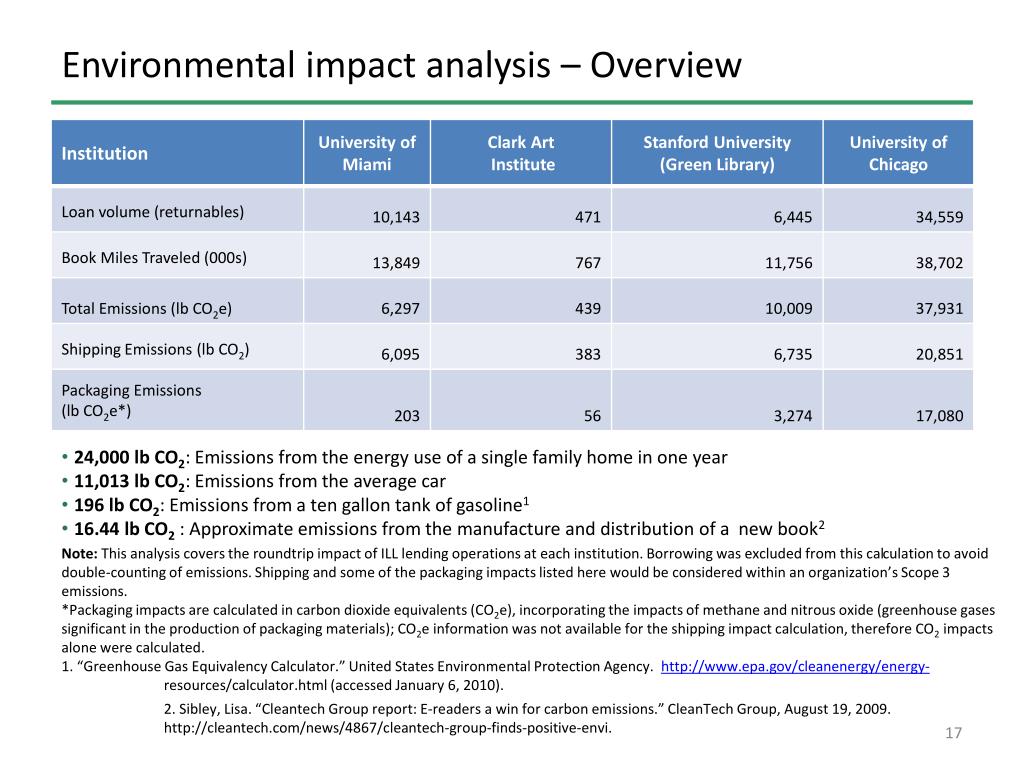Select the Chicago shipping emissions value 20,851
The width and height of the screenshot is (1024, 768).
tap(939, 354)
